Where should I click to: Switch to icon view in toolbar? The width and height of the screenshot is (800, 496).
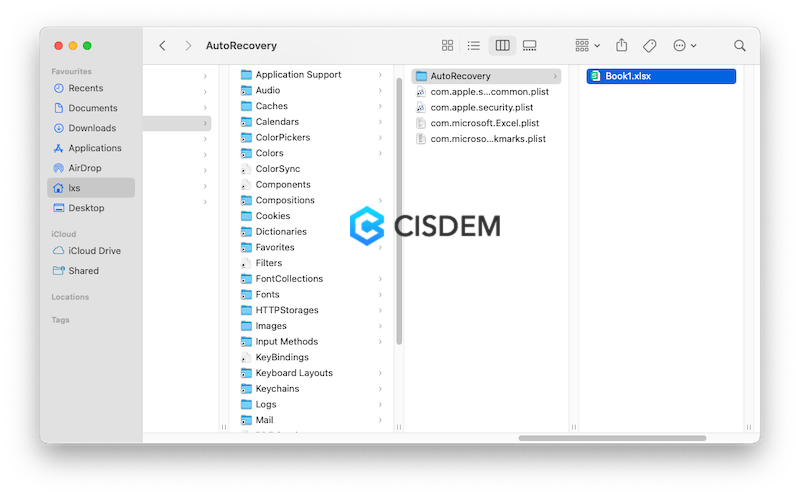click(x=448, y=46)
